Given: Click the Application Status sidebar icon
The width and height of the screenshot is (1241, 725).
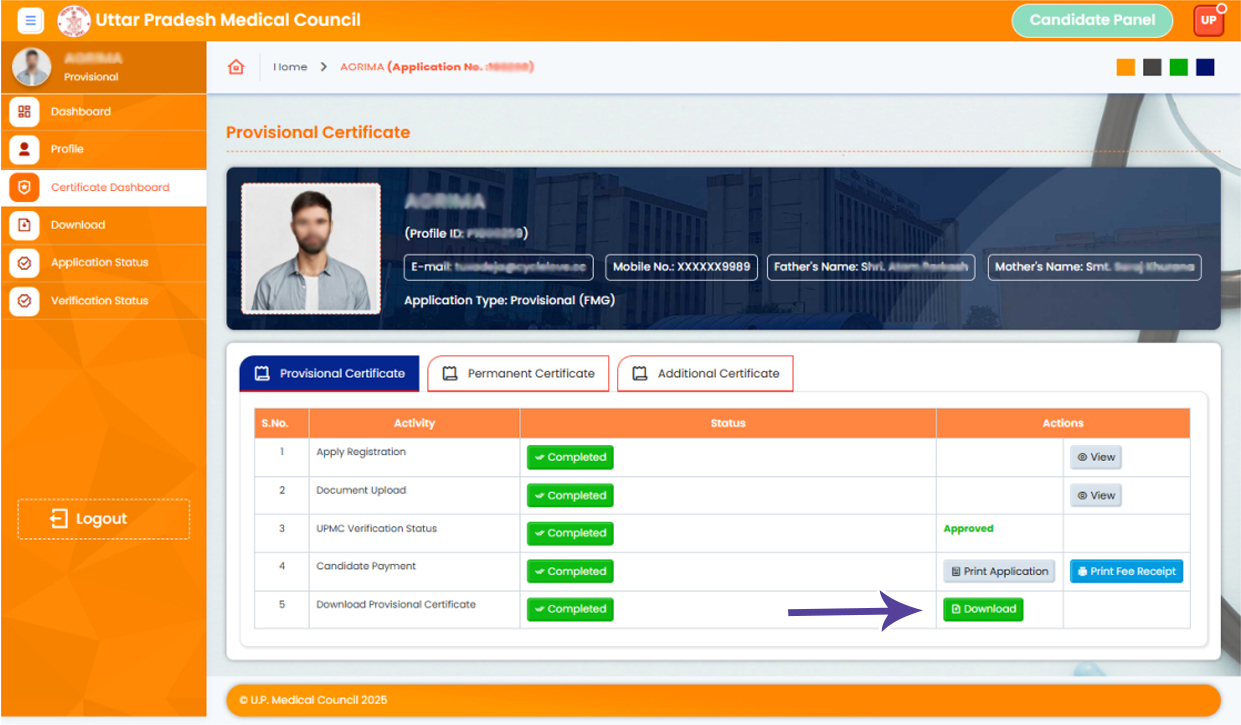Looking at the screenshot, I should [x=24, y=263].
